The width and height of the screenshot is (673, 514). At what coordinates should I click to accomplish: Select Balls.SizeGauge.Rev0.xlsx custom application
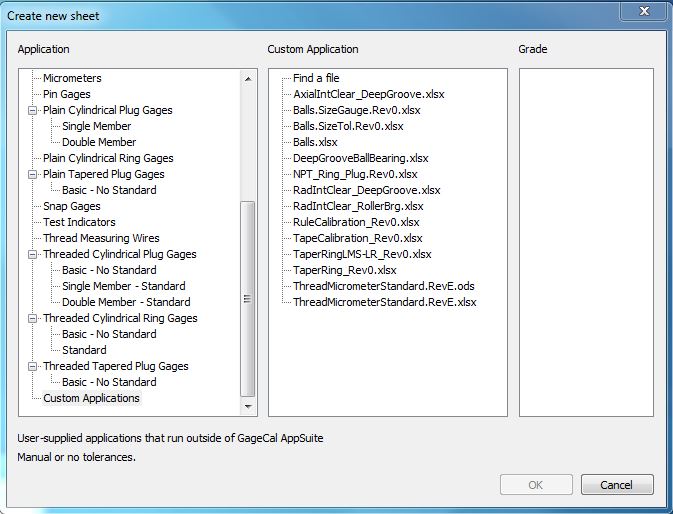point(357,110)
